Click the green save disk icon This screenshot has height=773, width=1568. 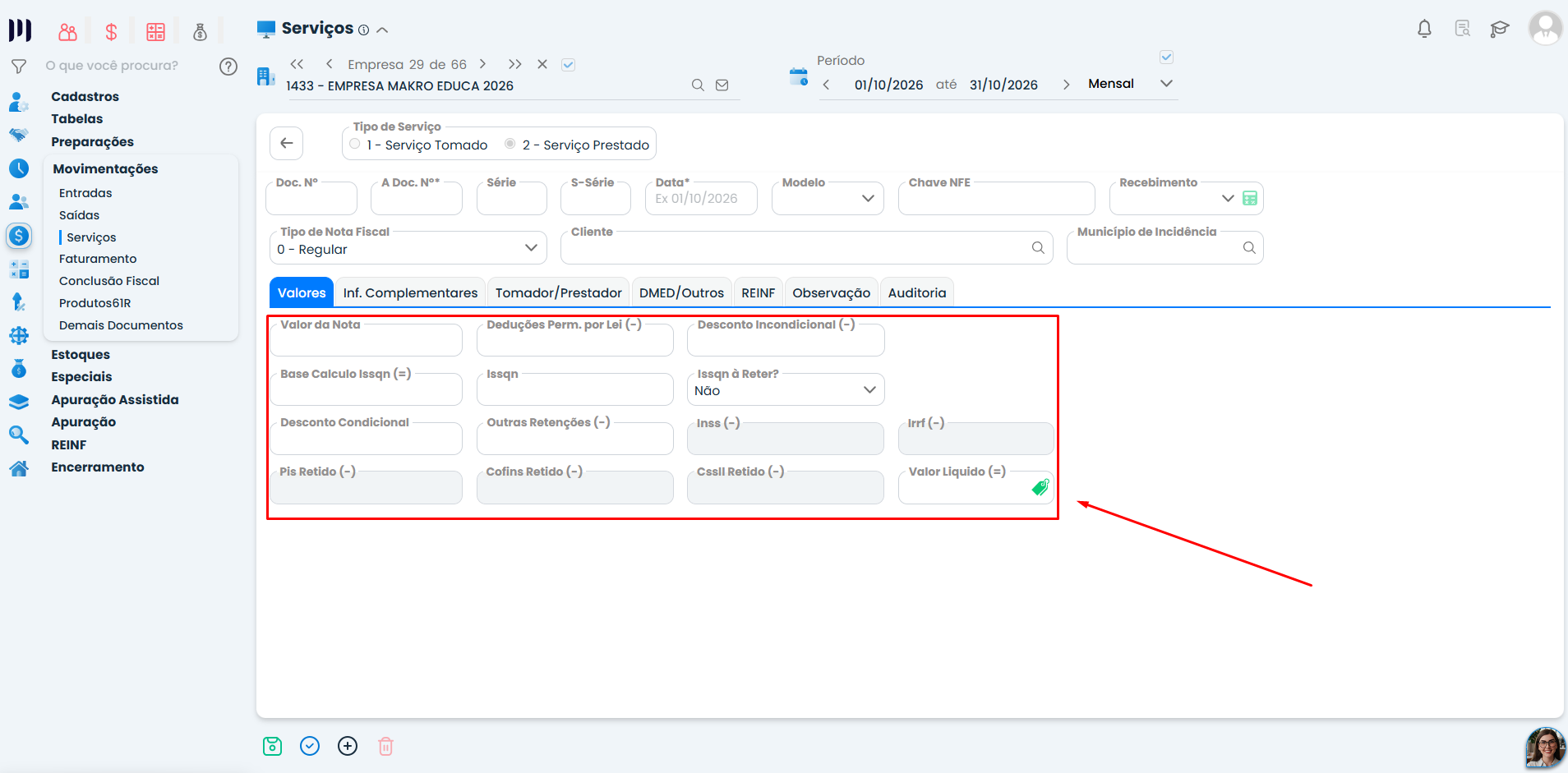272,746
